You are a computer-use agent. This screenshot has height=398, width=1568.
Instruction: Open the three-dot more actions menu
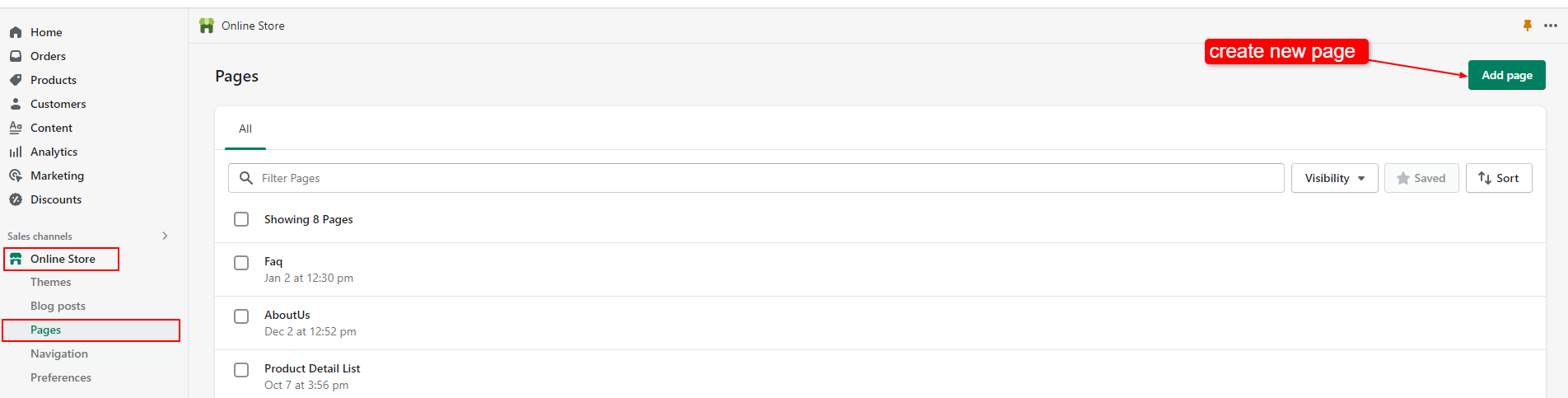(x=1550, y=26)
